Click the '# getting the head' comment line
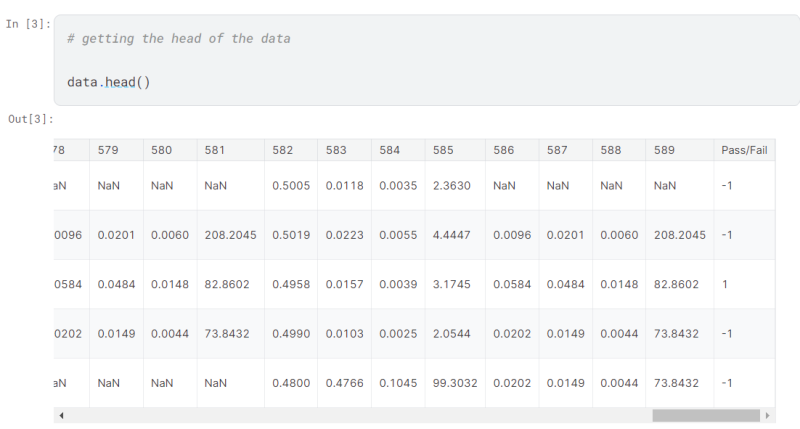Viewport: 800px width, 429px height. click(178, 39)
